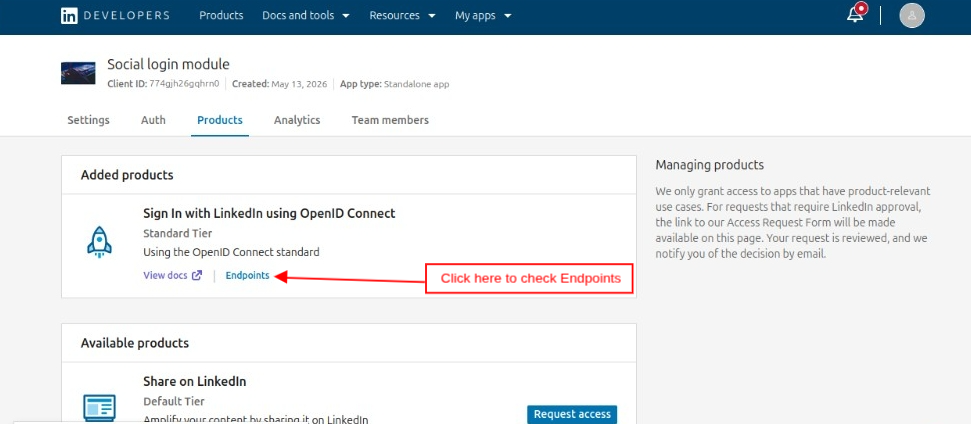
Task: Switch to the Auth tab
Action: [153, 120]
